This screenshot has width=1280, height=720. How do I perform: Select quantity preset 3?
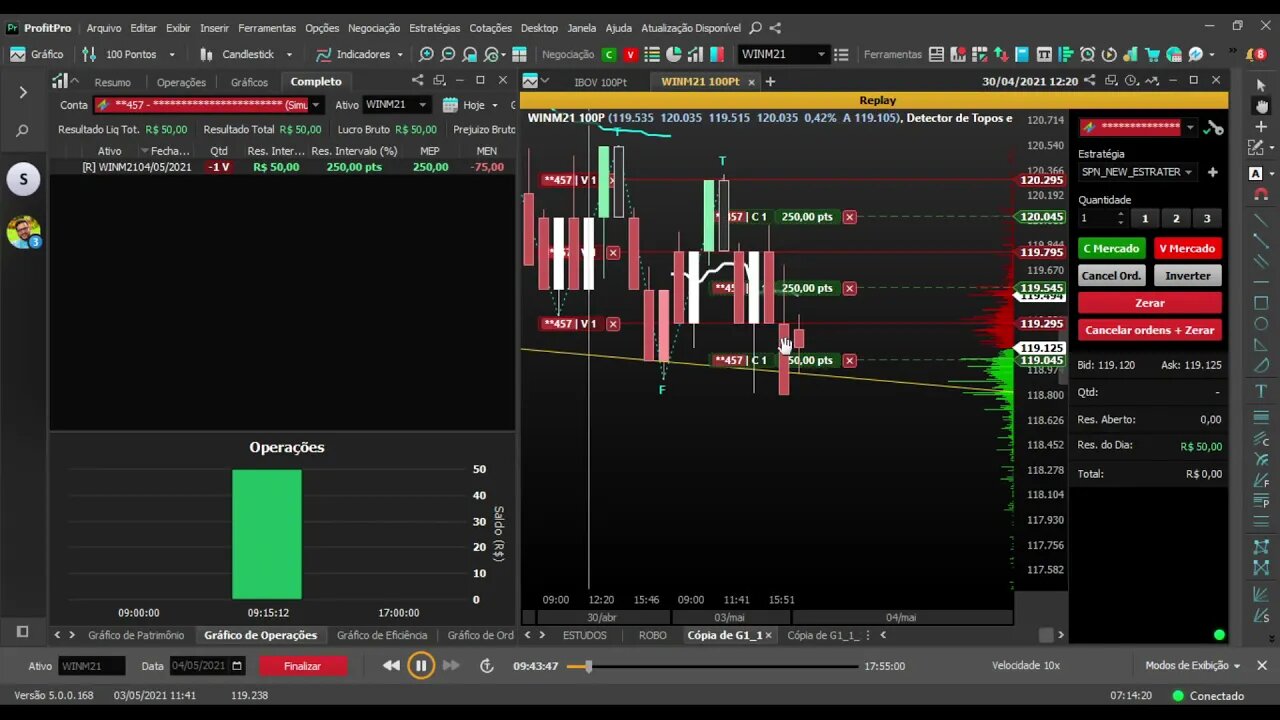tap(1207, 218)
